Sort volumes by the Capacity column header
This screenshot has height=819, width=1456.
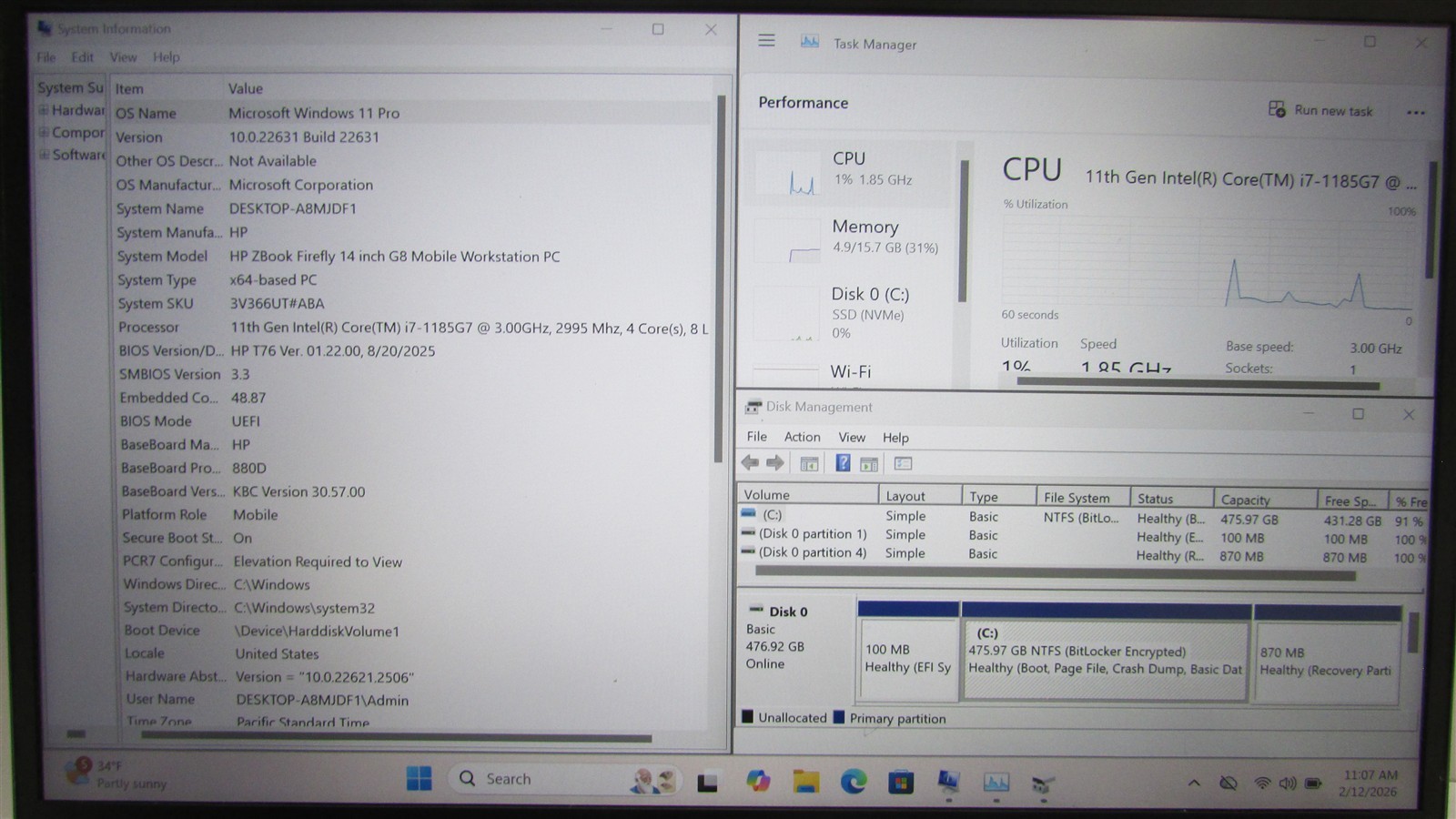(1265, 500)
